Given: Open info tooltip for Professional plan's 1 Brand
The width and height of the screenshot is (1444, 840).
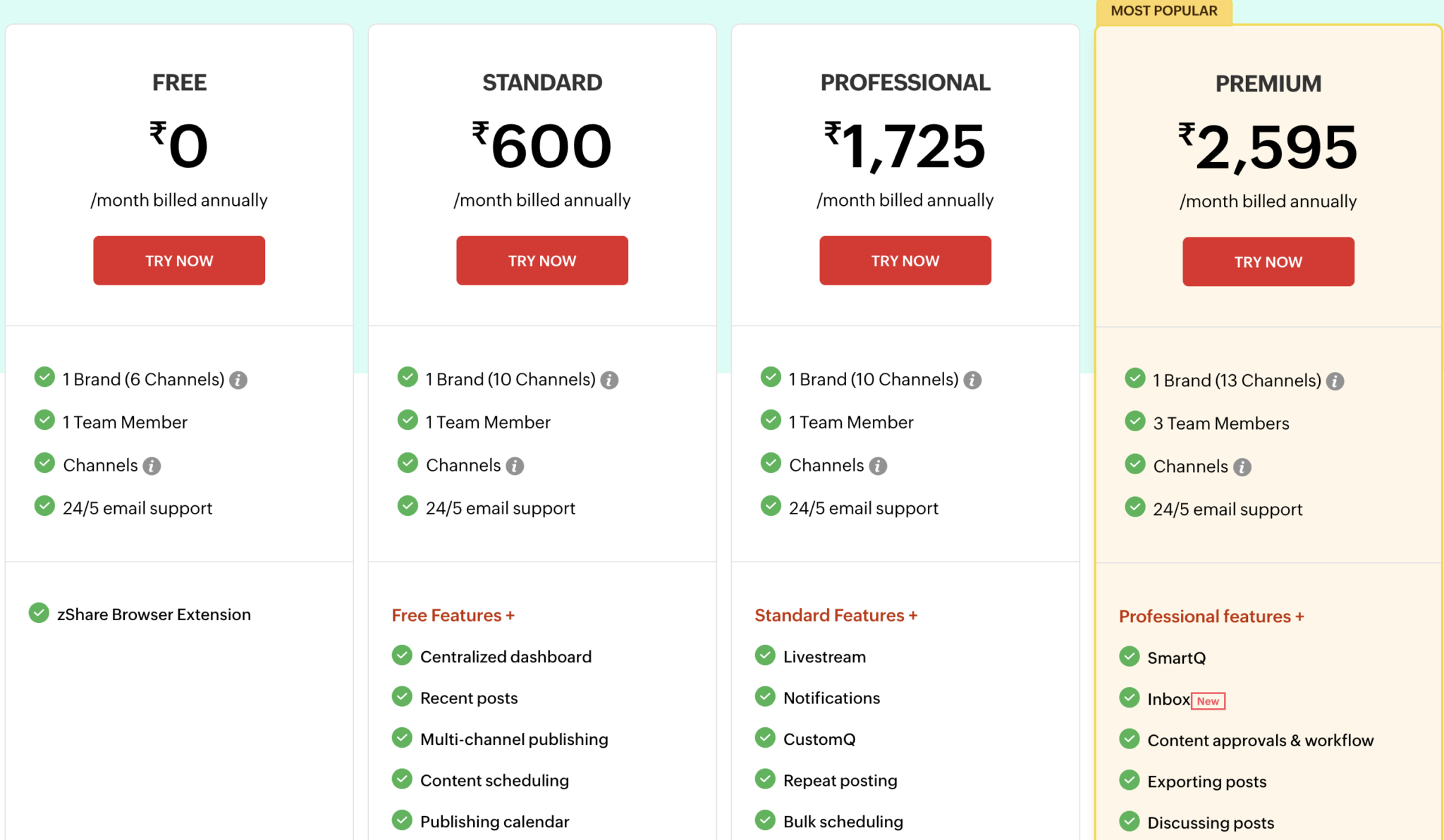Looking at the screenshot, I should (x=974, y=379).
